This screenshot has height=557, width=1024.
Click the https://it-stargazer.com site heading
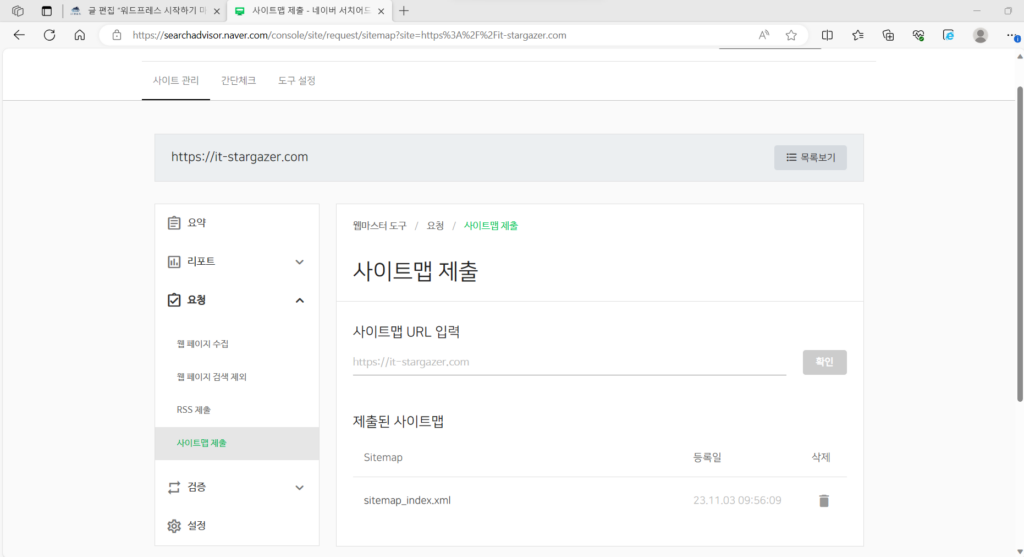(x=239, y=157)
